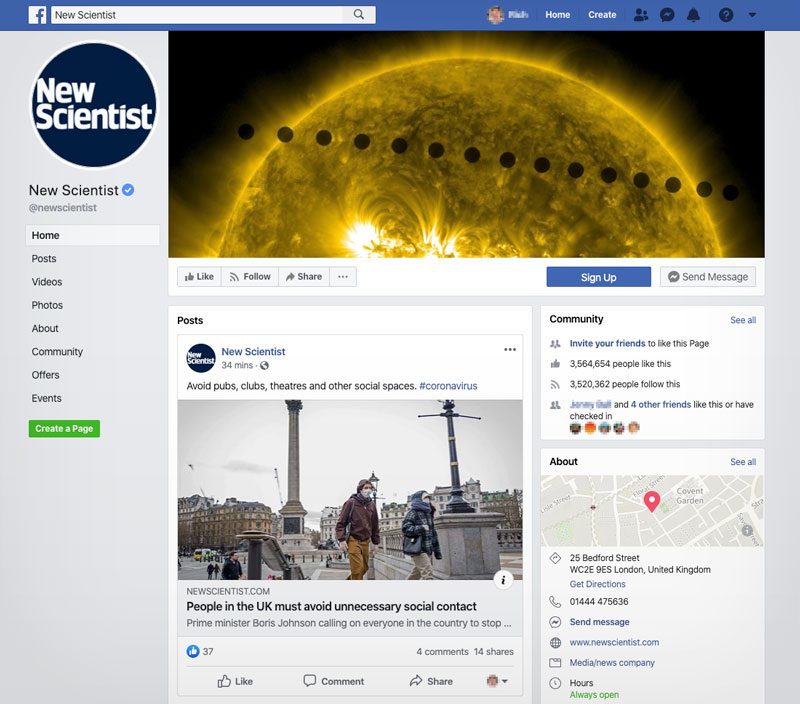Open the notifications bell icon
The width and height of the screenshot is (800, 704).
(x=693, y=15)
